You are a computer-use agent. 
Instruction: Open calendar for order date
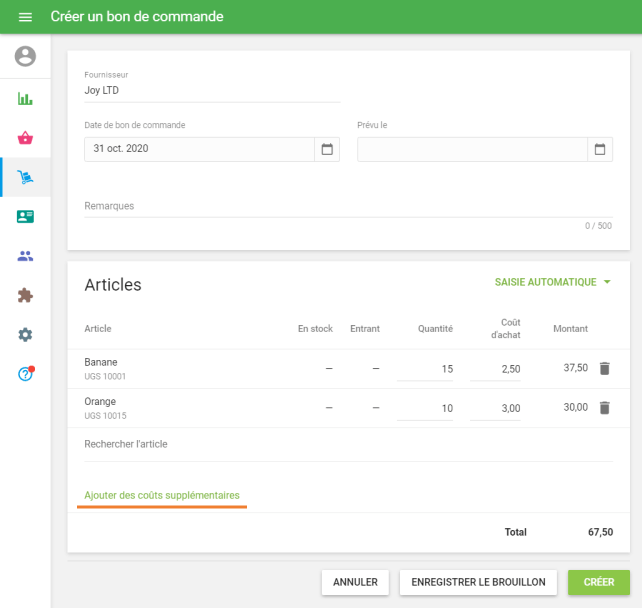coord(326,149)
